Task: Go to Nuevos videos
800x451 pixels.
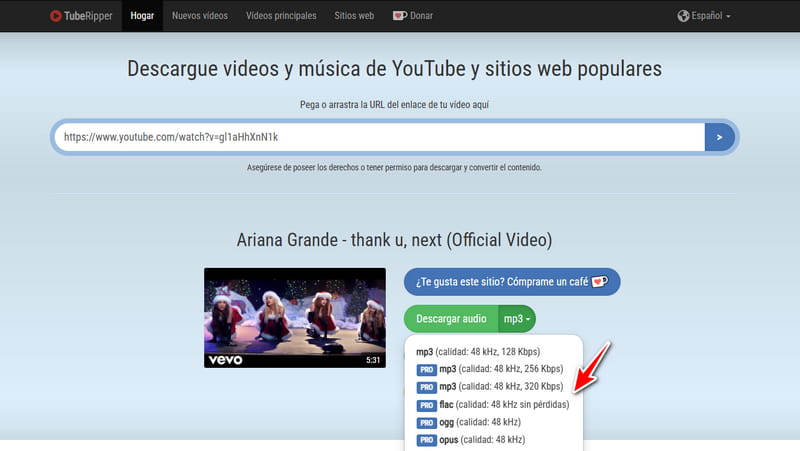Action: (200, 16)
